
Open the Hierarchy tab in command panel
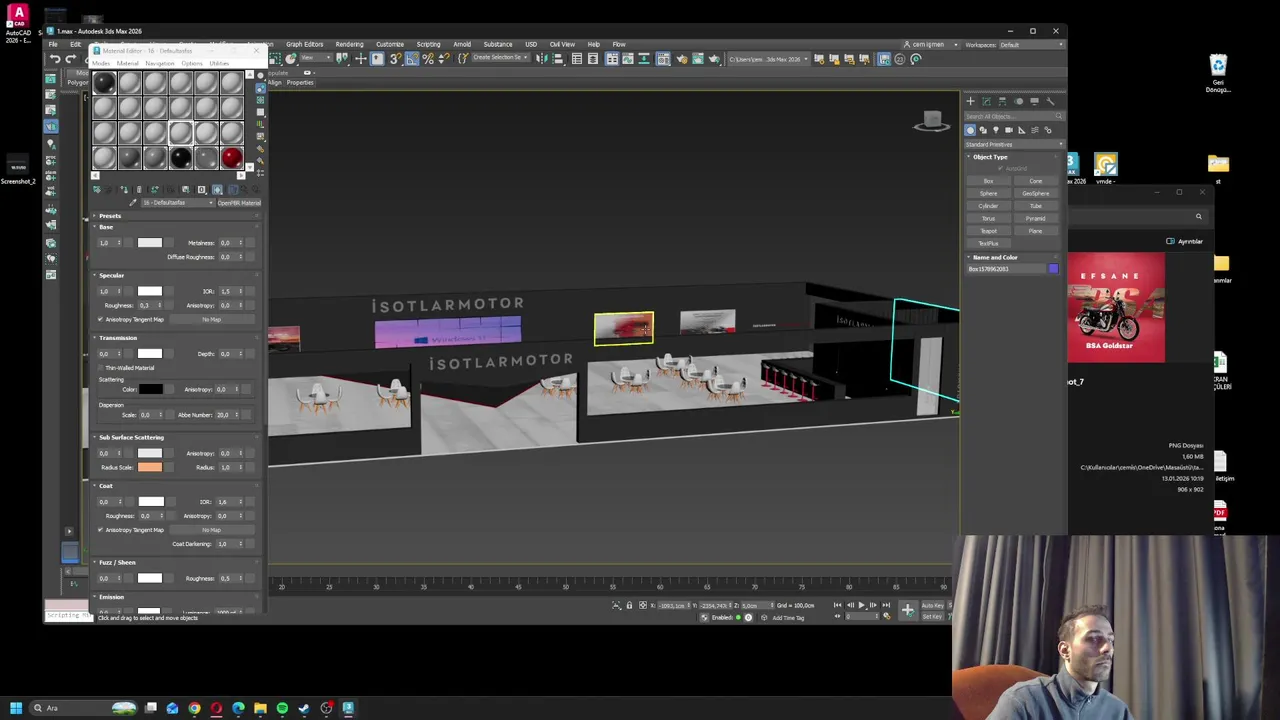click(x=1002, y=101)
